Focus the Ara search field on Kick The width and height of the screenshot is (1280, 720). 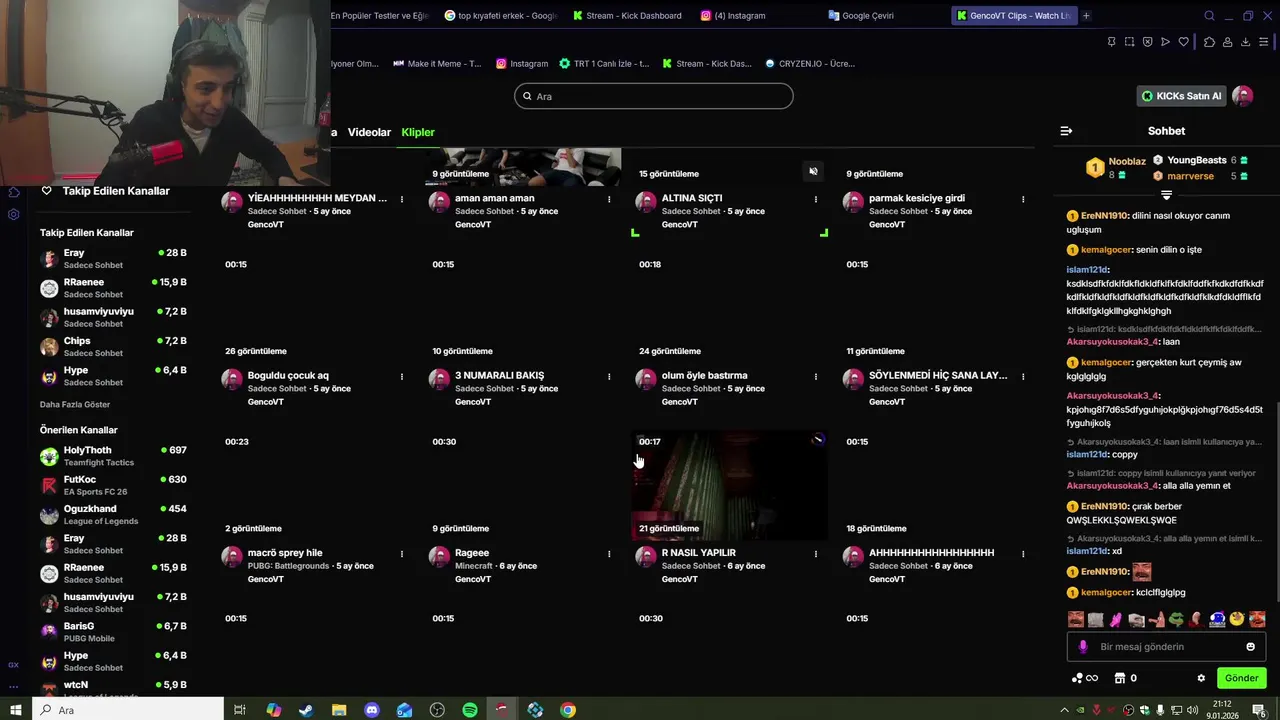[654, 96]
